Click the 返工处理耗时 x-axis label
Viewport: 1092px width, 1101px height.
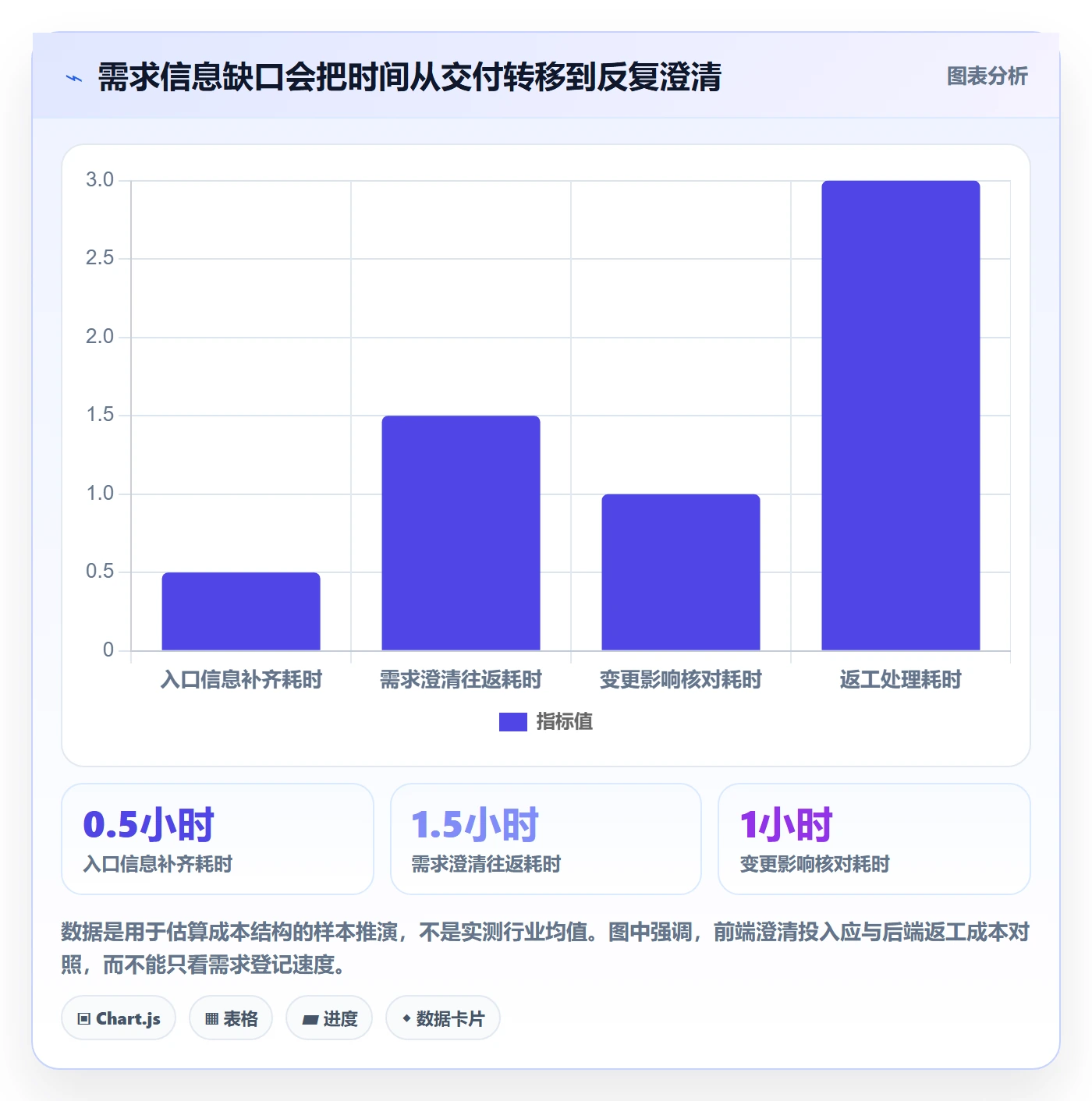click(901, 680)
